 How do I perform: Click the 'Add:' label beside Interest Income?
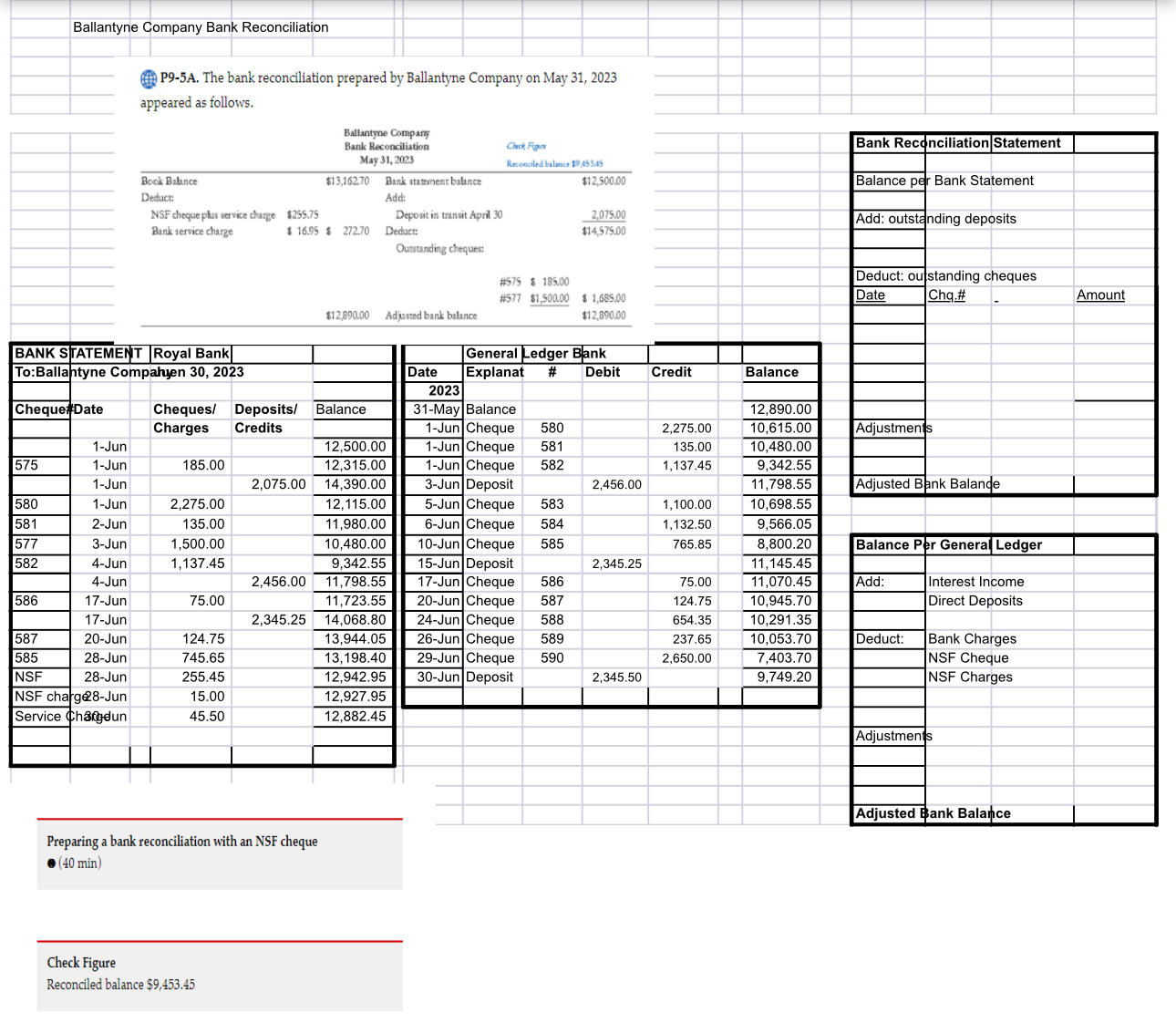[870, 582]
